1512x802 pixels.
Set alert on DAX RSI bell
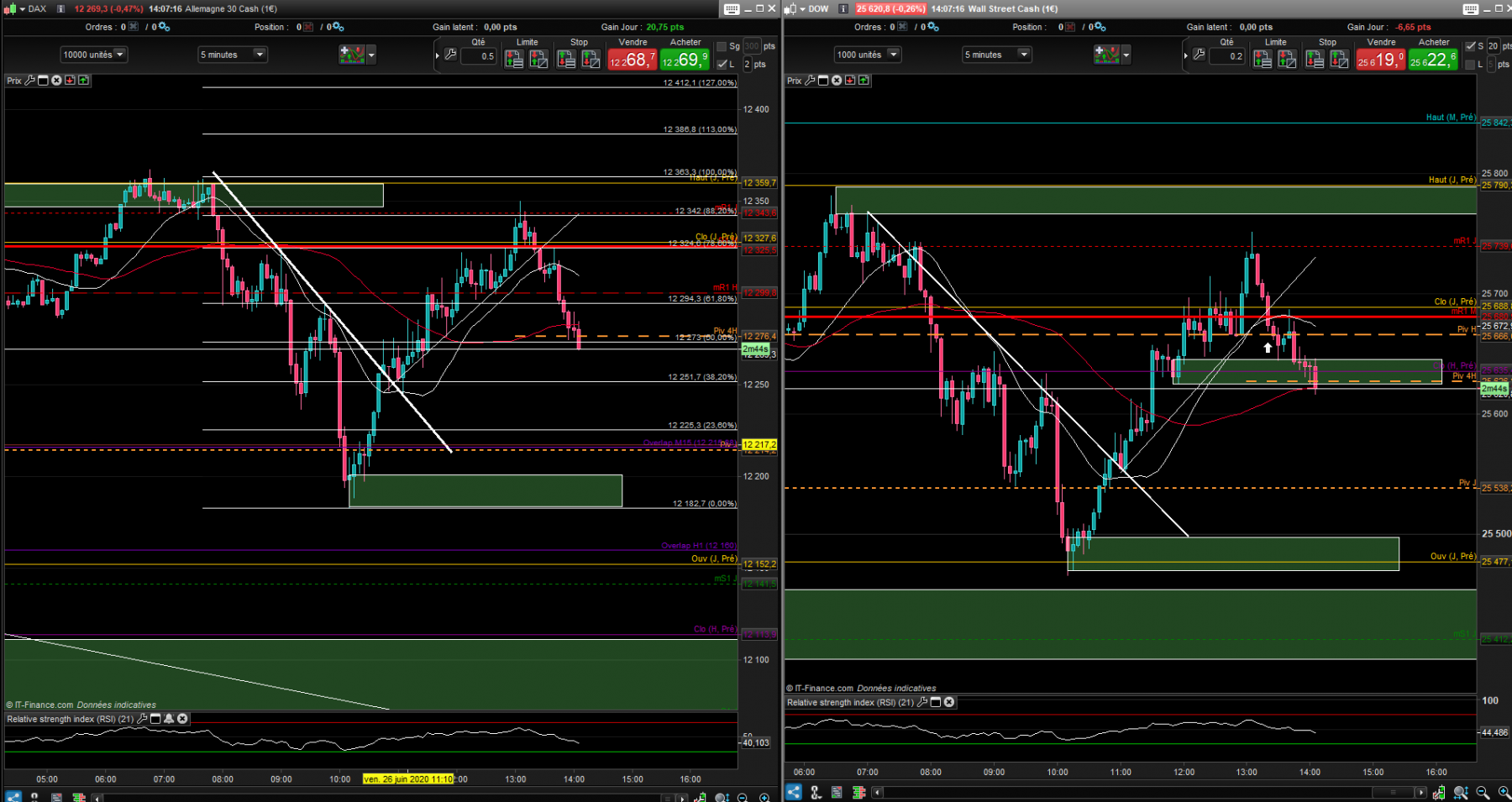[x=169, y=719]
